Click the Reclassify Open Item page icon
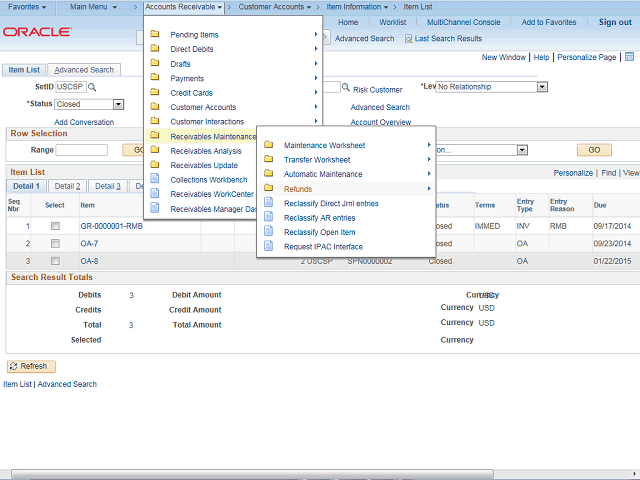This screenshot has width=640, height=480. (x=268, y=232)
